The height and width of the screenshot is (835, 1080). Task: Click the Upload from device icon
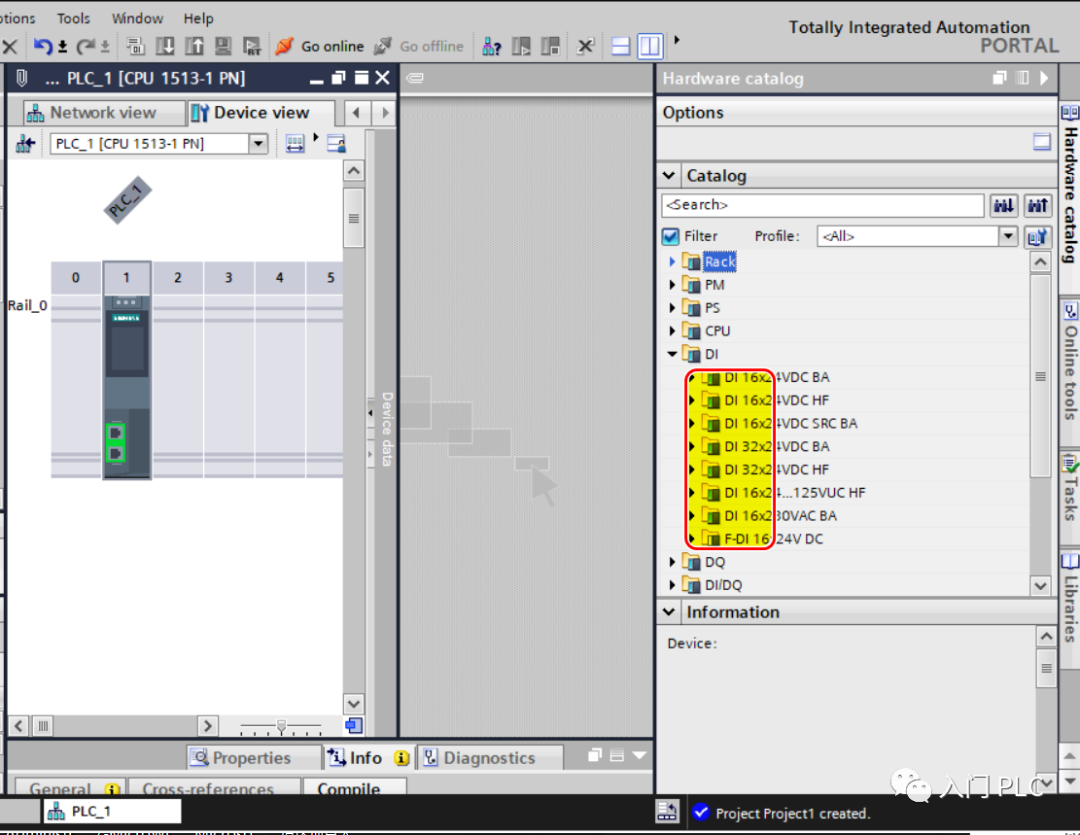click(195, 46)
